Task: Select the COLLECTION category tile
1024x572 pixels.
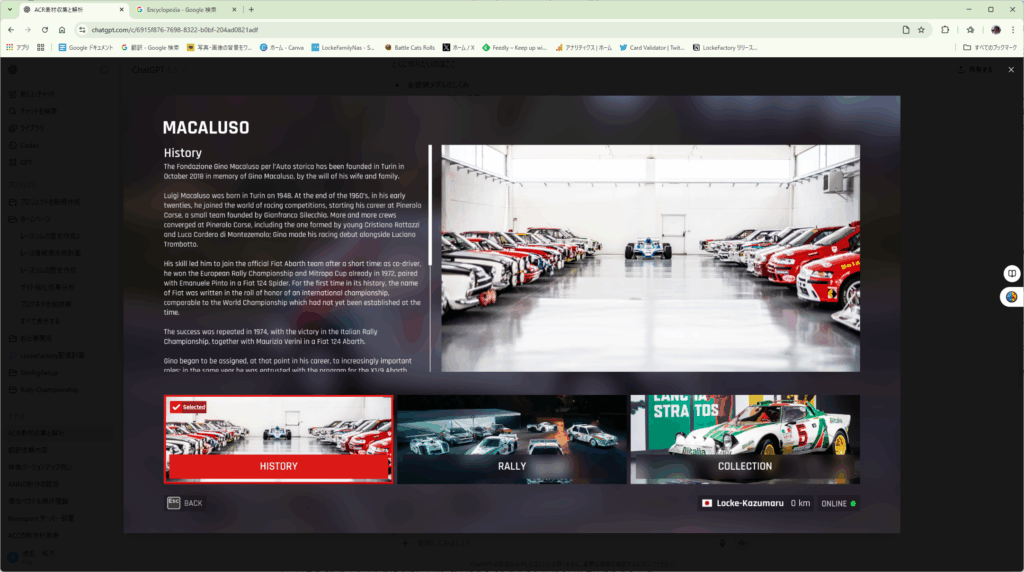Action: (744, 440)
